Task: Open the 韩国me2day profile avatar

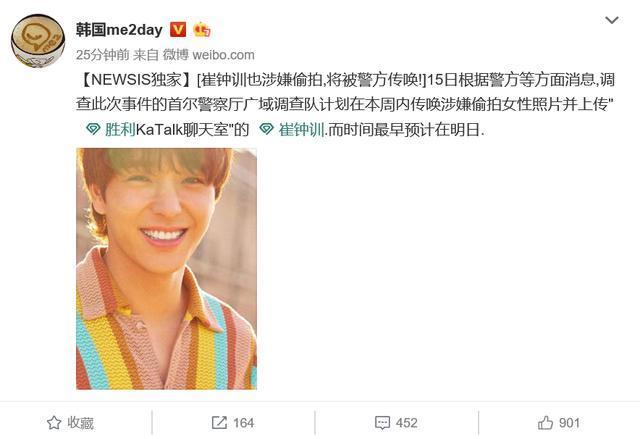Action: (38, 40)
